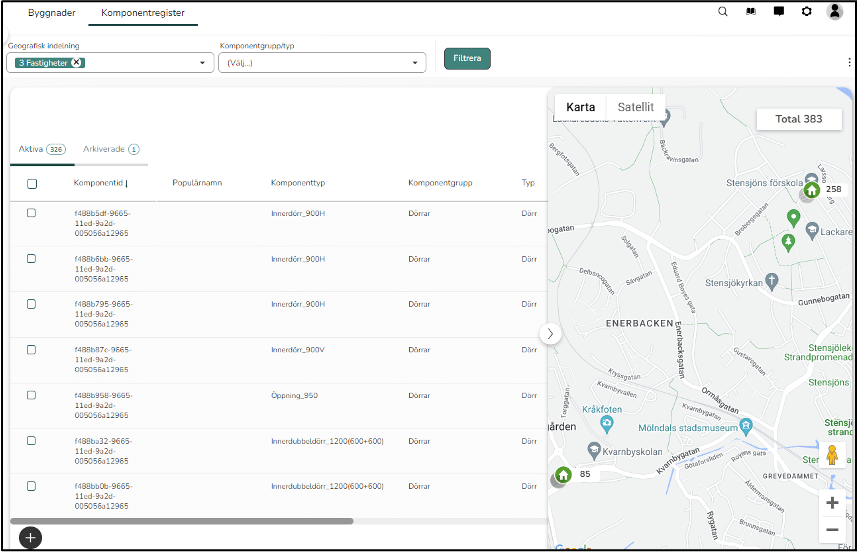Screen dimensions: 857x552
Task: Click the horizontal table scrollbar
Action: pyautogui.click(x=182, y=521)
